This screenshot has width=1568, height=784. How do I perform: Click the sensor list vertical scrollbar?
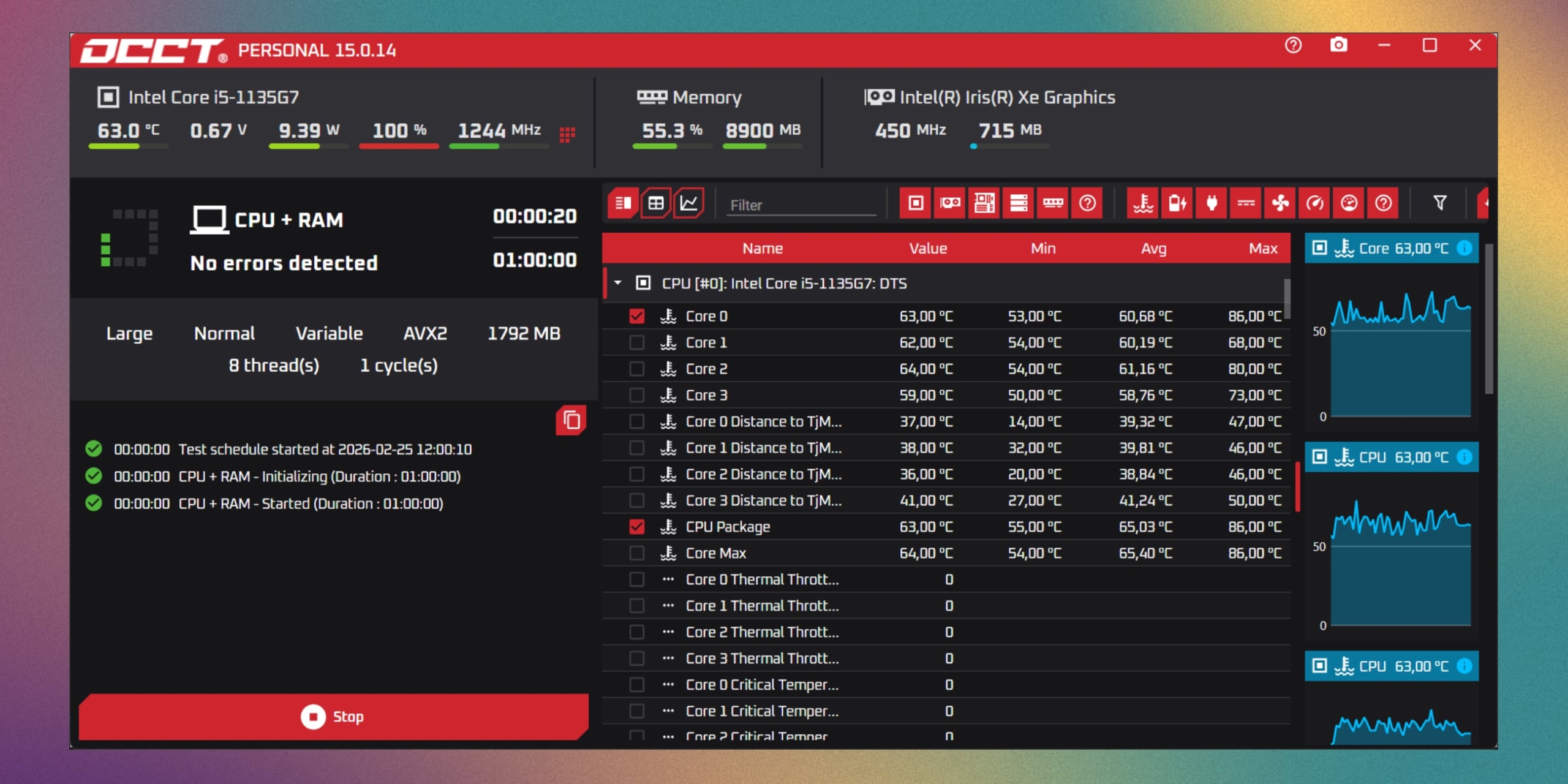pos(1287,299)
